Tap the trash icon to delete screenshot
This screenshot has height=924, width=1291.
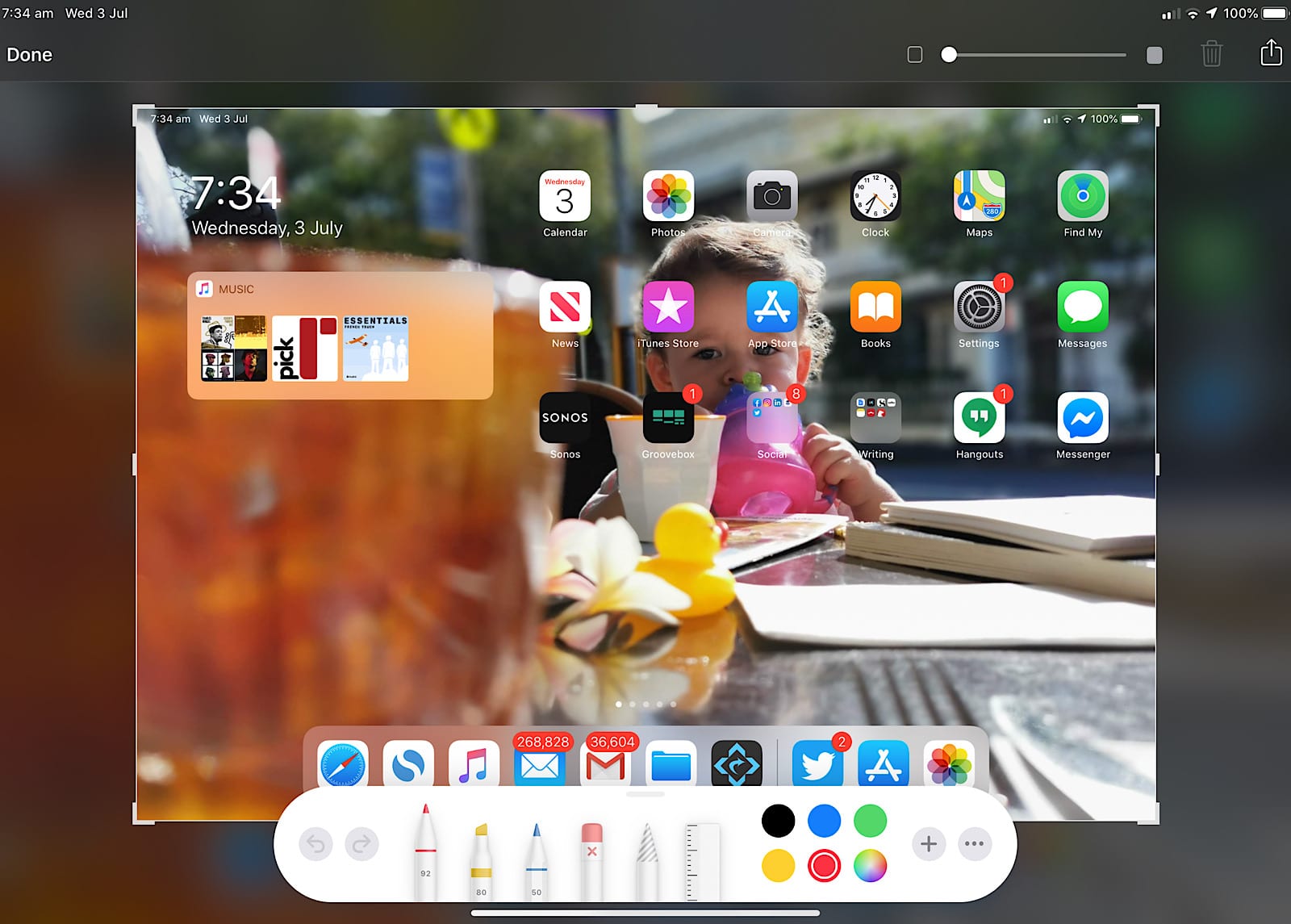[1211, 54]
